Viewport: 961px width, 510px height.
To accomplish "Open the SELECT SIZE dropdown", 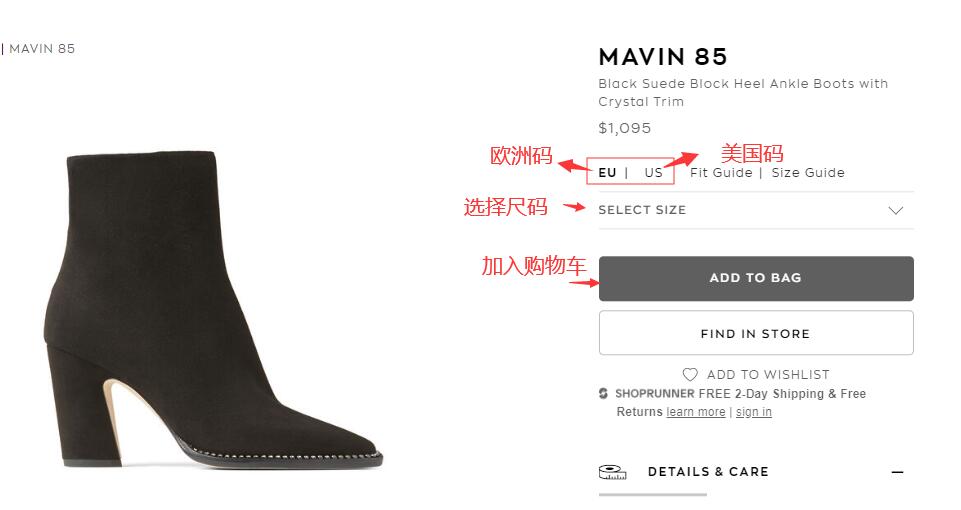I will pyautogui.click(x=756, y=210).
